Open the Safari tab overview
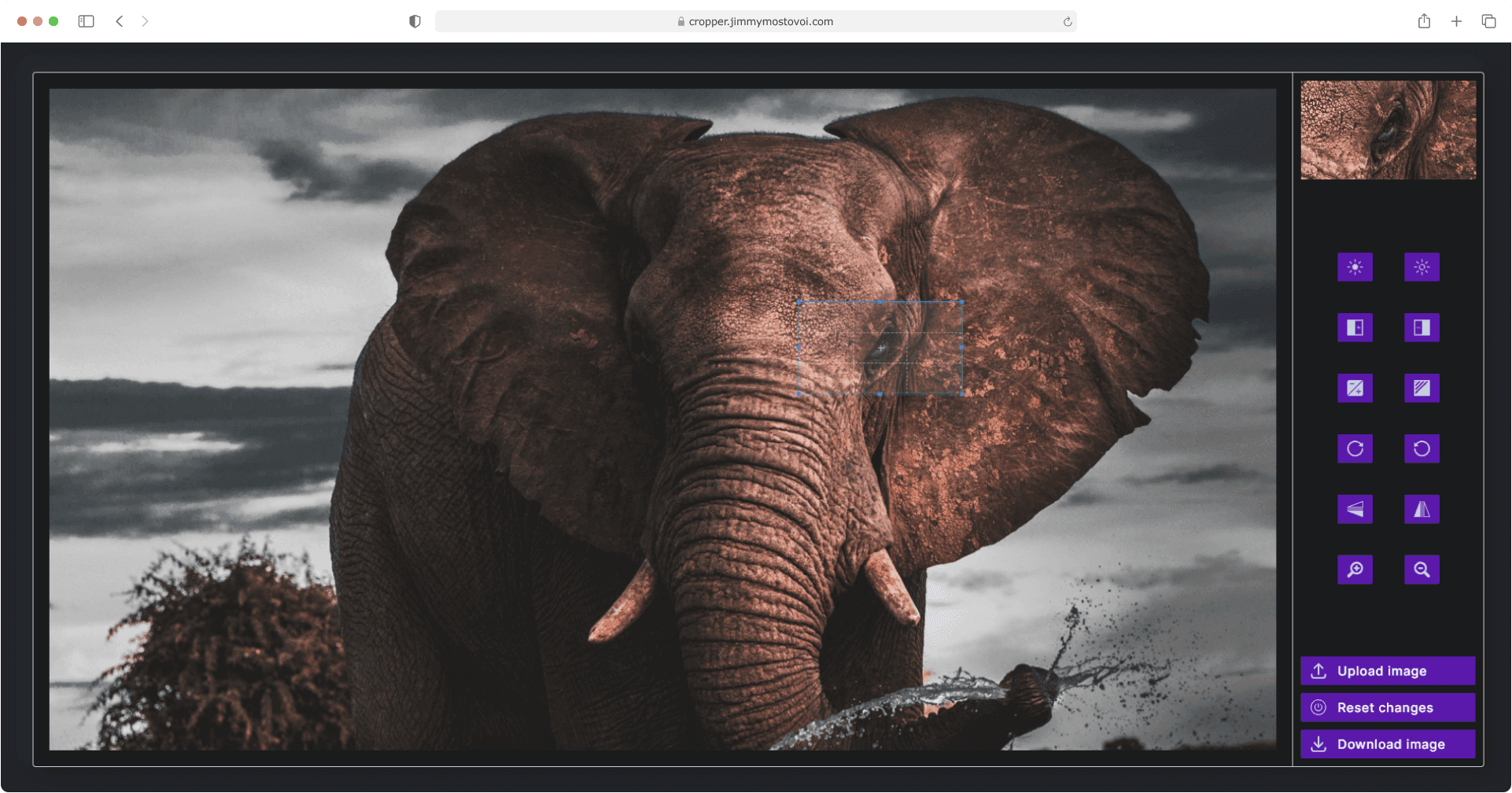1512x793 pixels. (x=1488, y=21)
